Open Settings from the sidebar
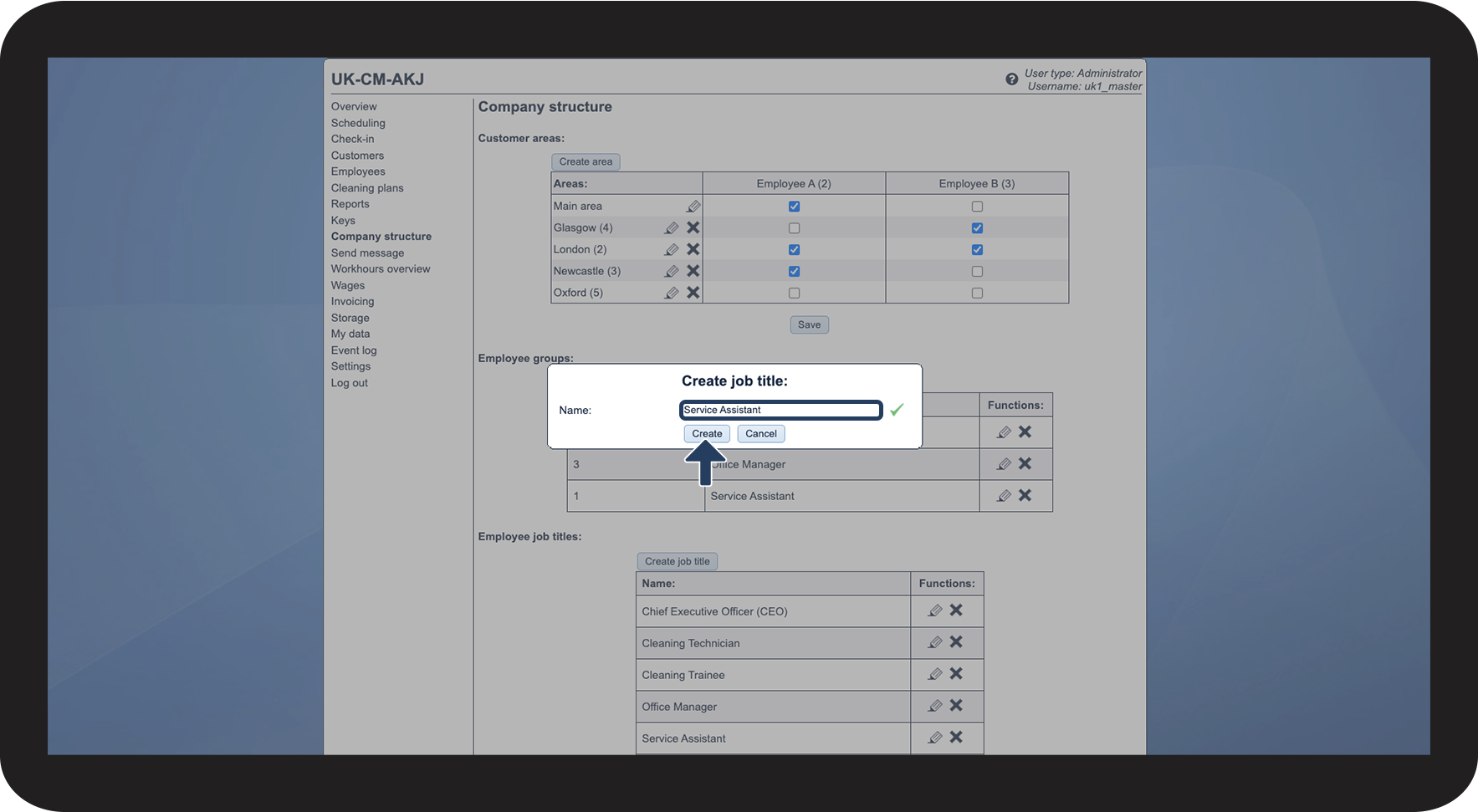The height and width of the screenshot is (812, 1478). 350,366
